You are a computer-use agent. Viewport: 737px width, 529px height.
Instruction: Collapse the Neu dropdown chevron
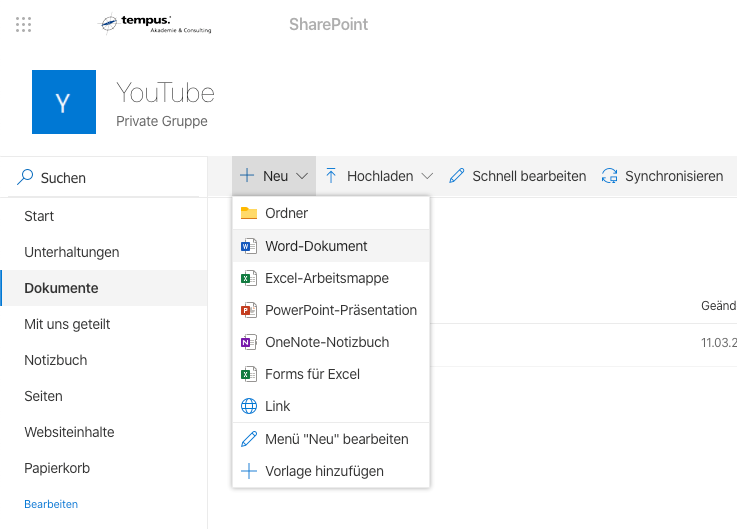click(x=302, y=176)
